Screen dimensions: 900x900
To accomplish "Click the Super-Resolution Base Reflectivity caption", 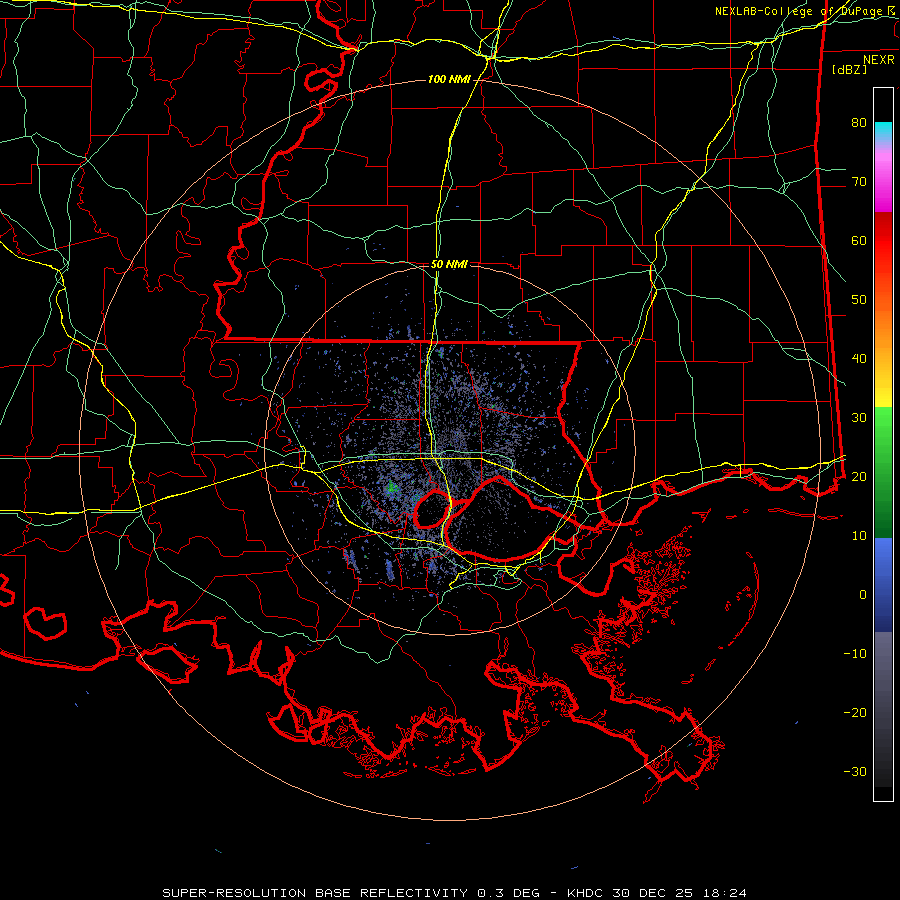I will (x=351, y=893).
